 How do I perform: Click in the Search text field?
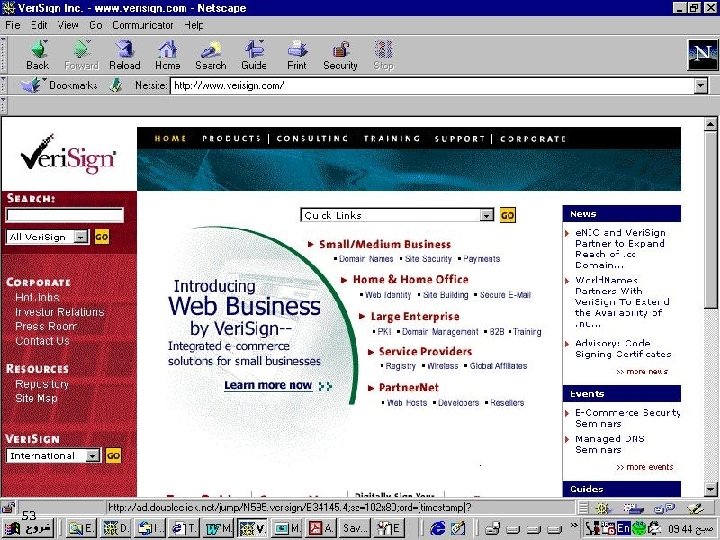click(x=65, y=214)
